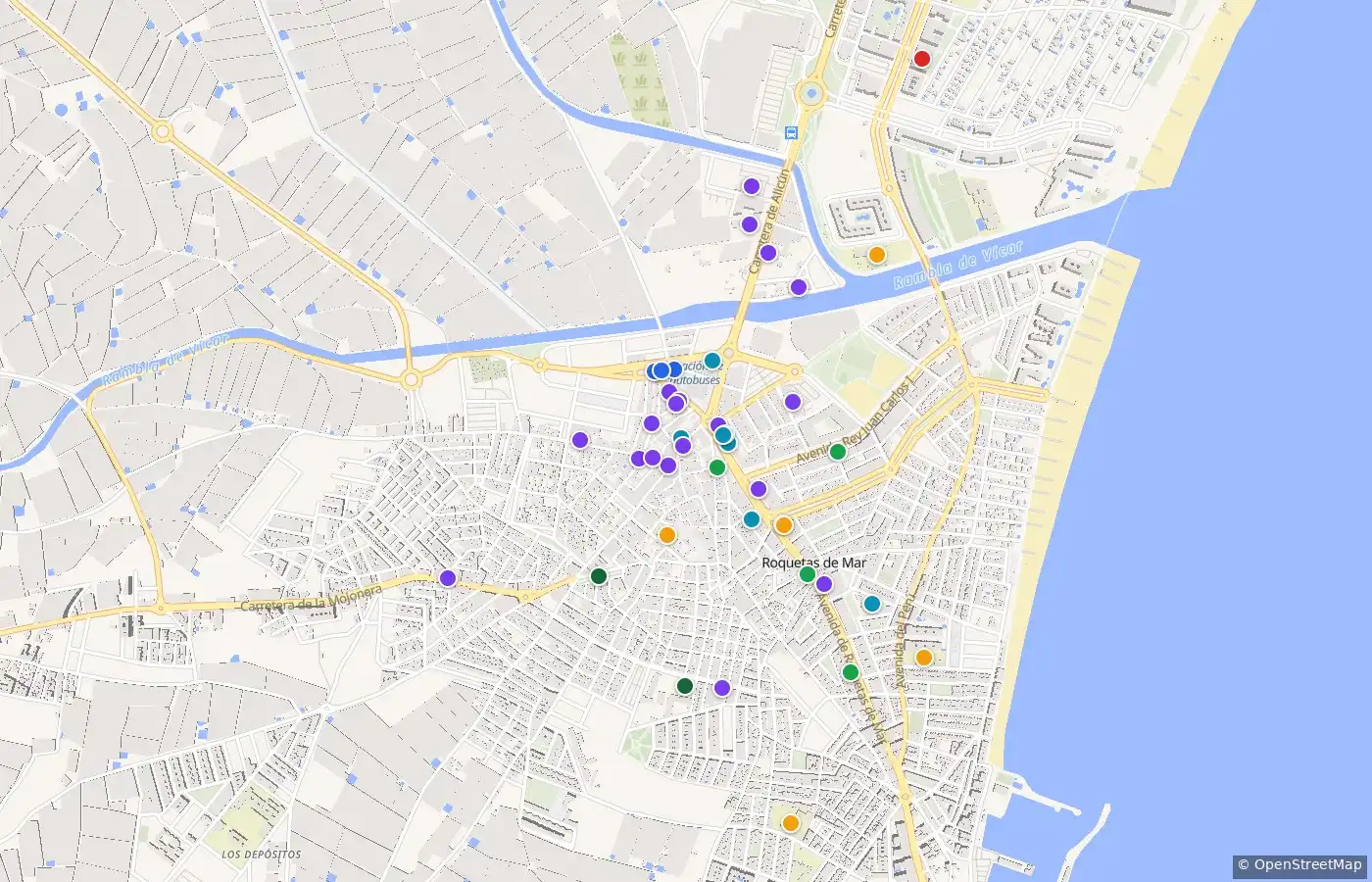
Task: Click the dark green marker east of Carretera de la Mojonera
Action: point(599,576)
